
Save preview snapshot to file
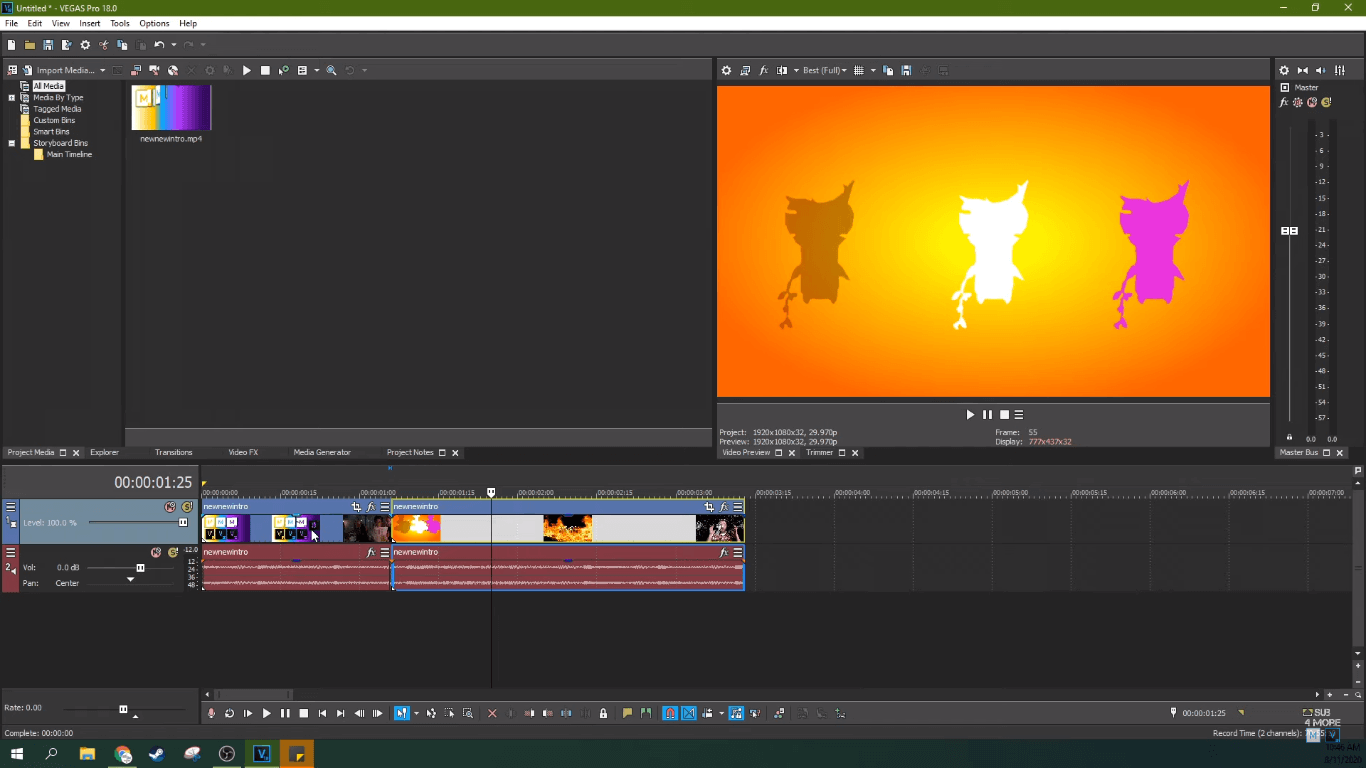click(907, 70)
